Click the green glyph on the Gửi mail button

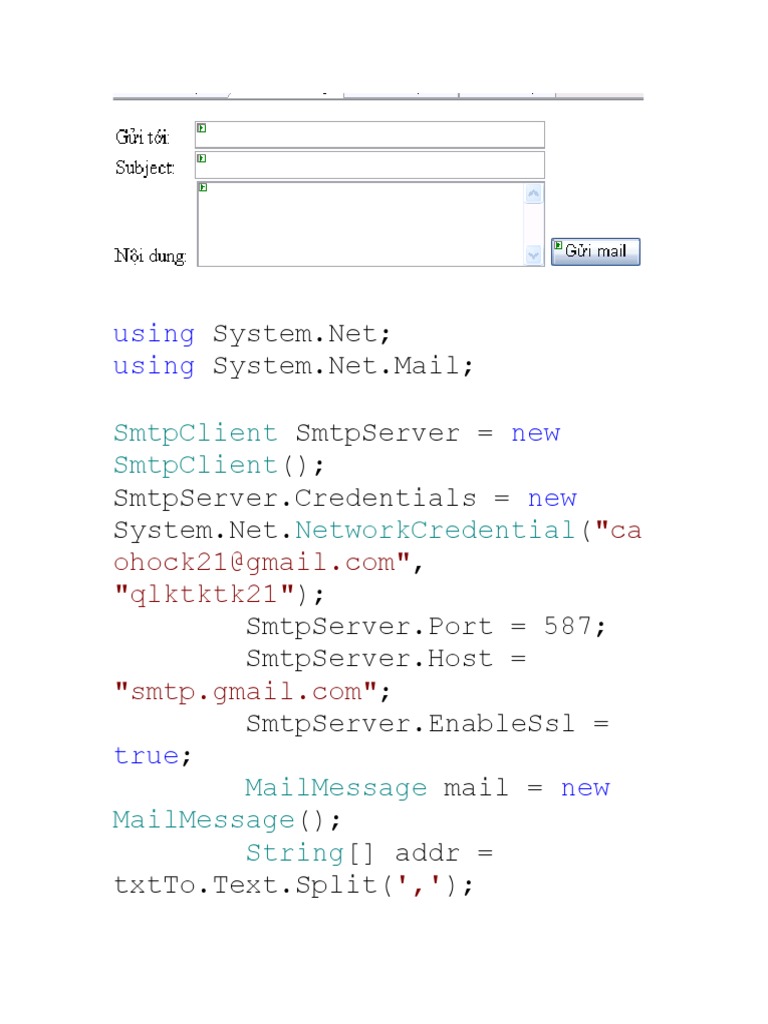tap(558, 246)
